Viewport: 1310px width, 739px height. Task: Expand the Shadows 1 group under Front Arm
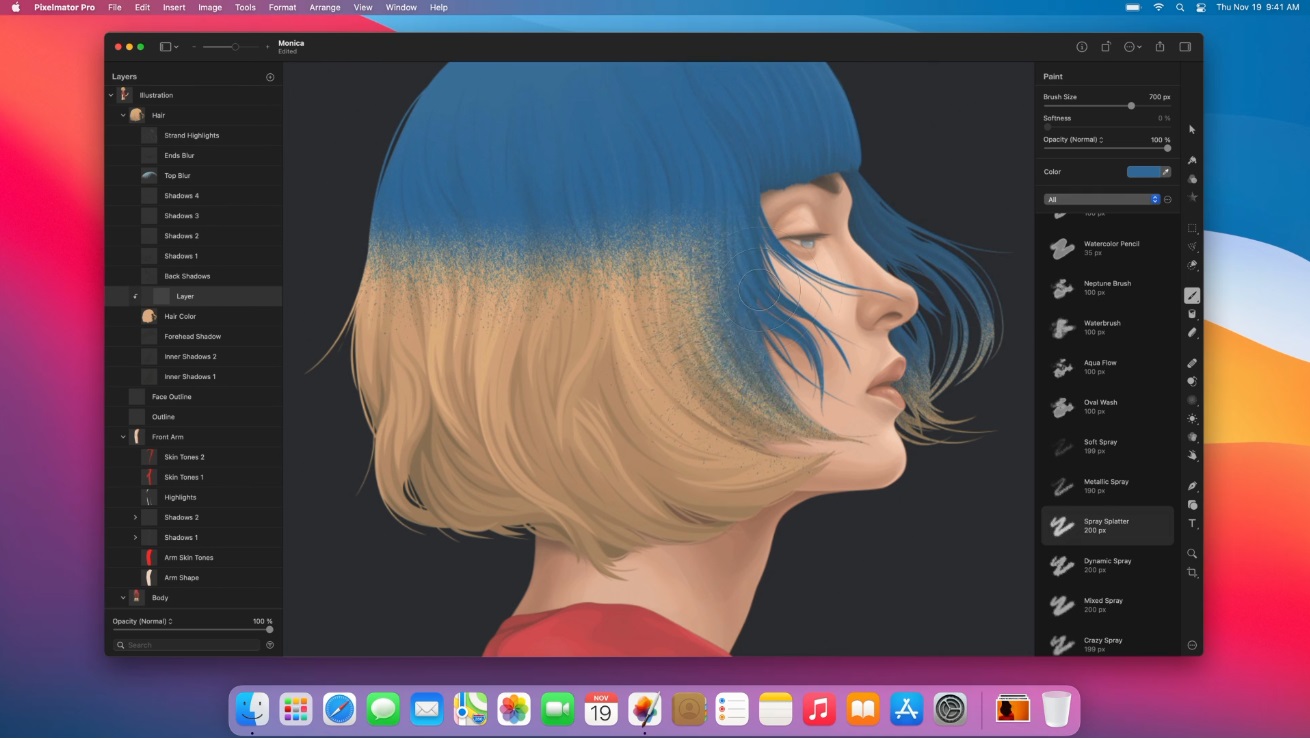[x=135, y=537]
